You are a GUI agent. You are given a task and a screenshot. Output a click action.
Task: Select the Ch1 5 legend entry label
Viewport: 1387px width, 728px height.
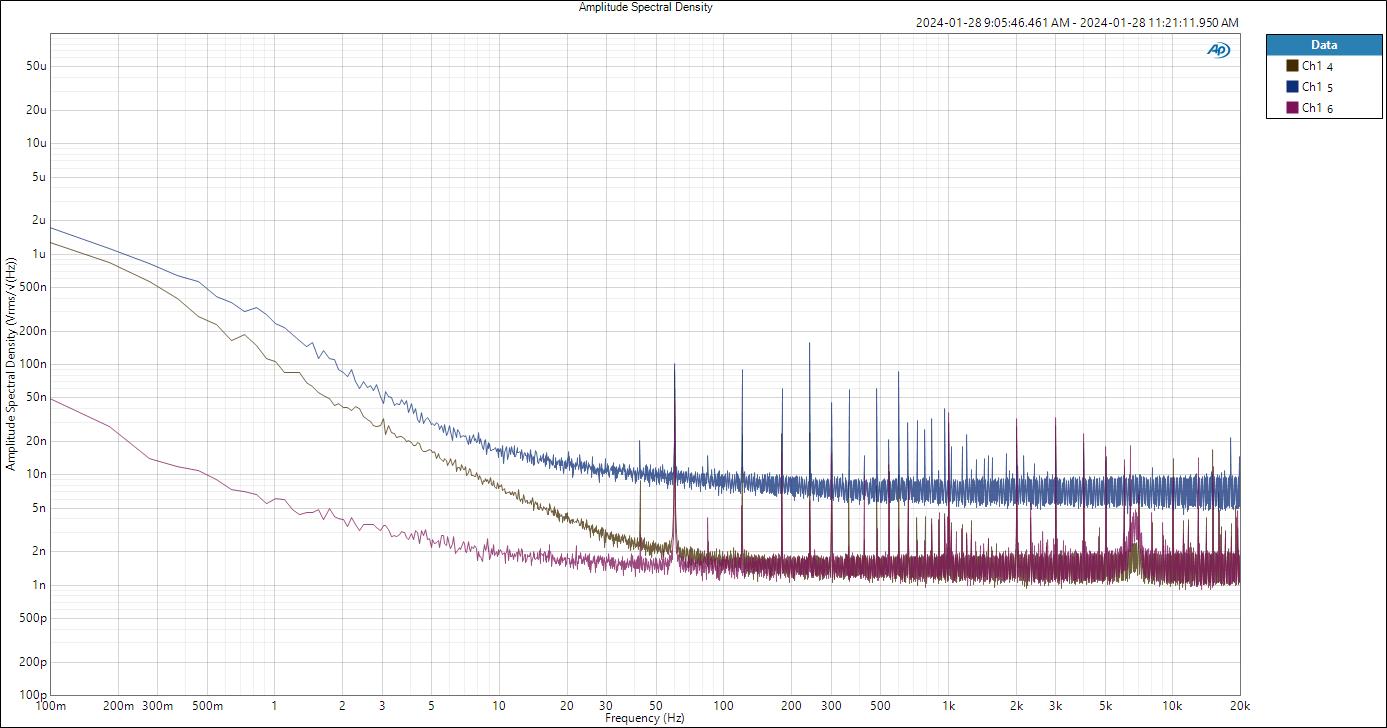click(x=1317, y=87)
